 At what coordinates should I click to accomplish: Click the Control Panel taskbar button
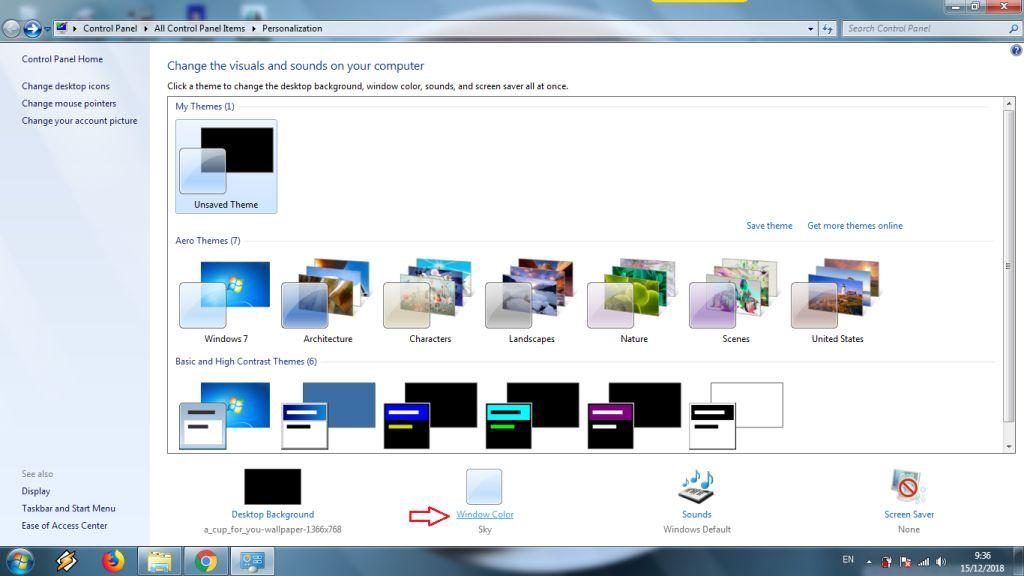(252, 561)
